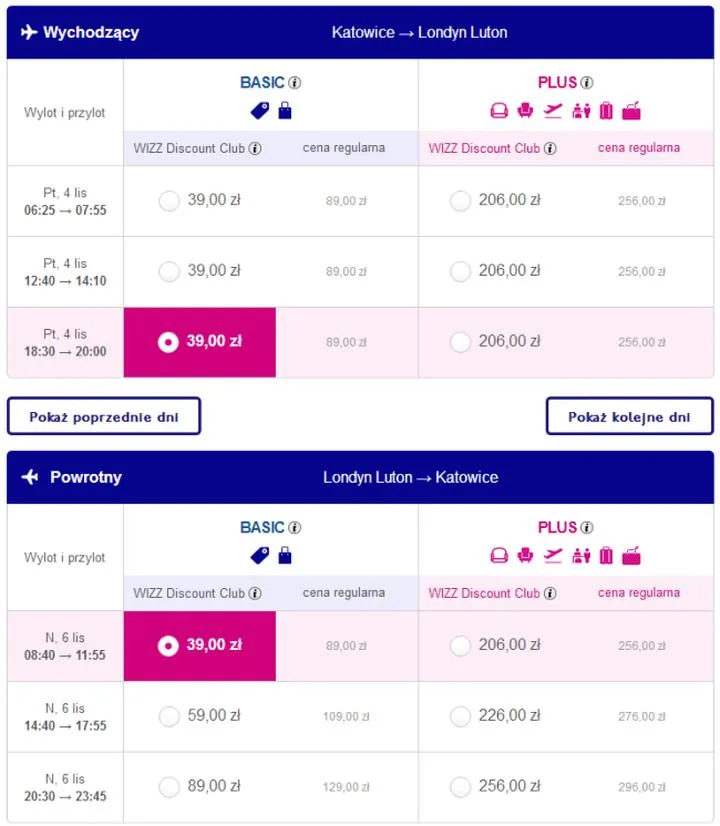This screenshot has width=720, height=826.
Task: Select the 206,00 zł PLUS fare for 12:40 departure
Action: tap(460, 271)
